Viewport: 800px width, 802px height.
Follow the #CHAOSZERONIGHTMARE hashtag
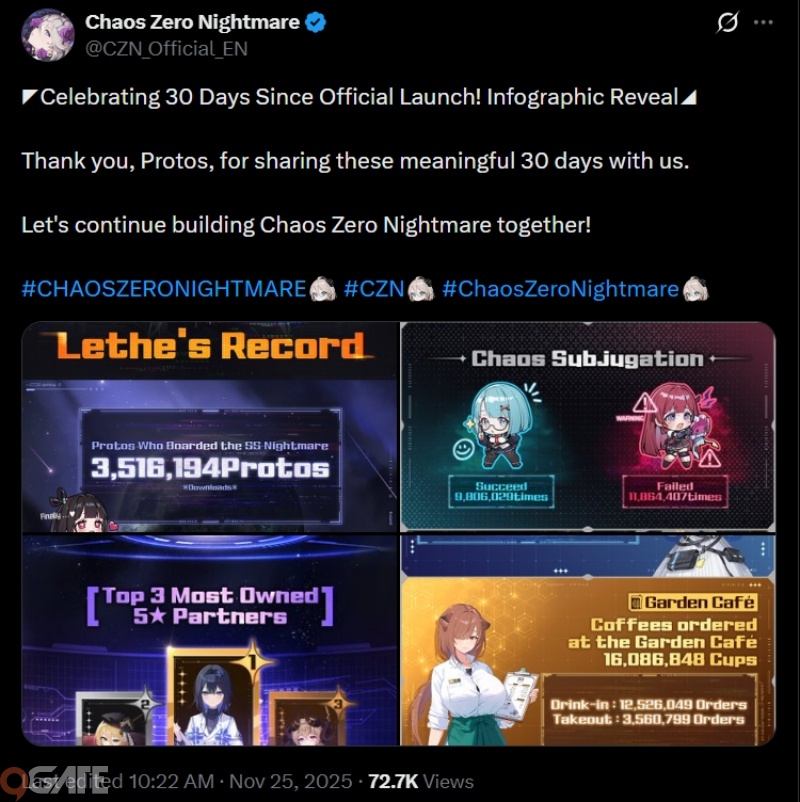[164, 288]
